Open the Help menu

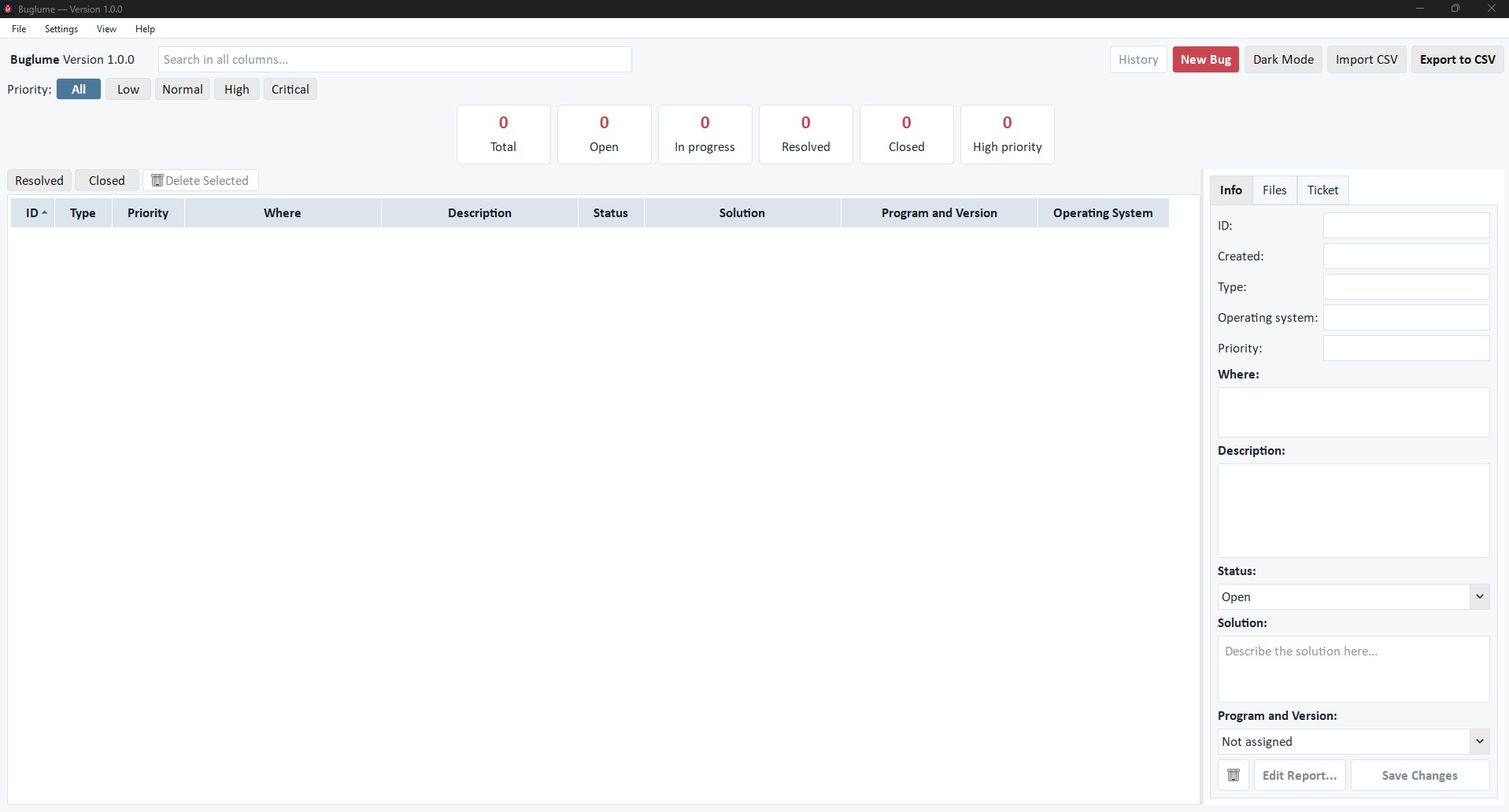[x=145, y=29]
